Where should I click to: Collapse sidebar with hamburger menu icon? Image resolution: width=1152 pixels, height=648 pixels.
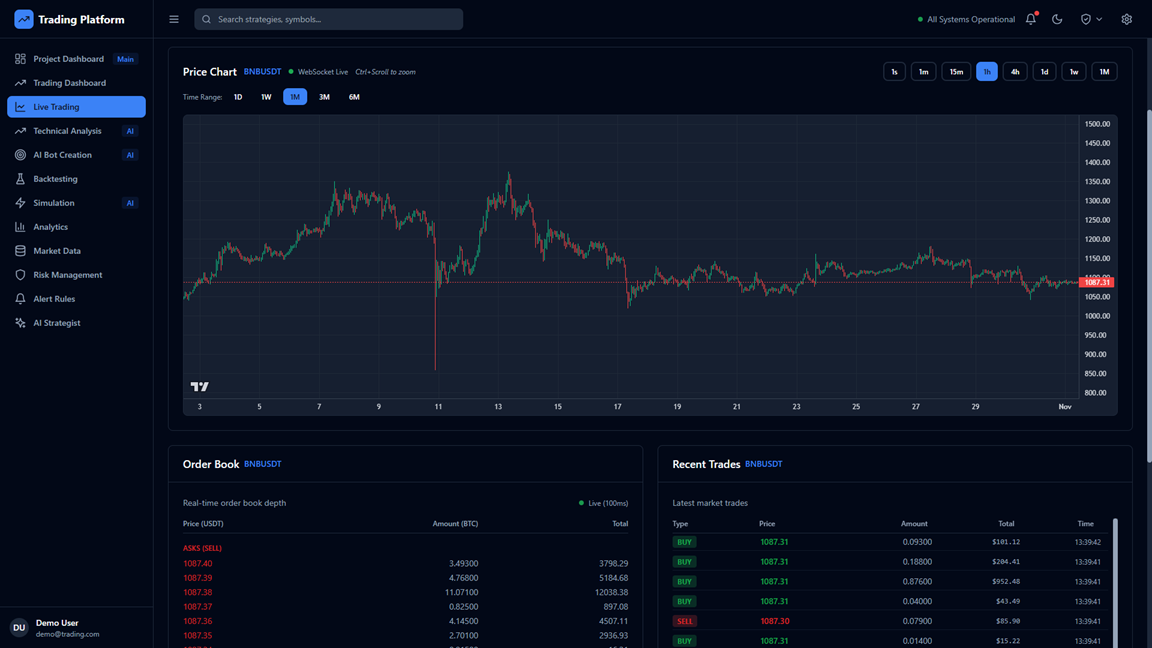174,19
